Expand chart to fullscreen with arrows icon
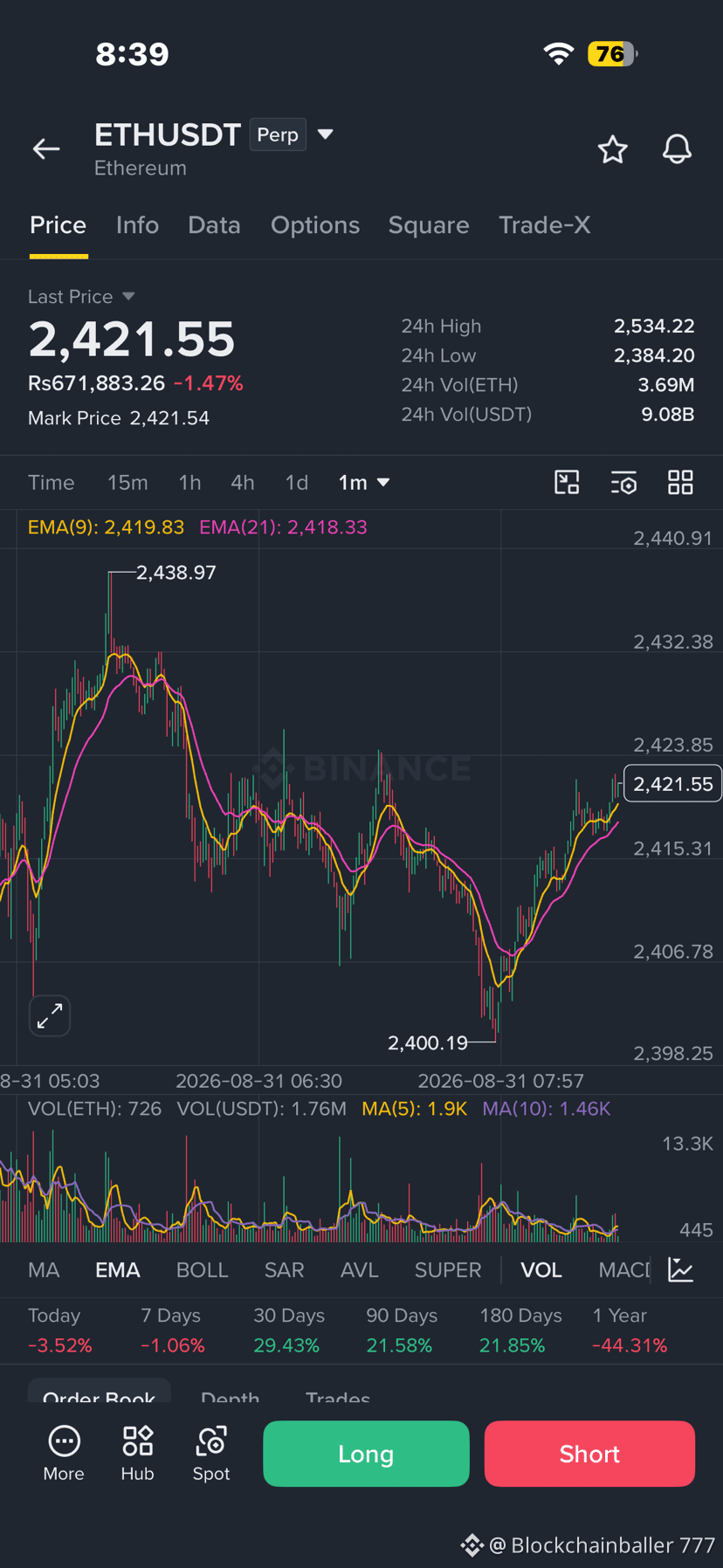 (x=50, y=1015)
